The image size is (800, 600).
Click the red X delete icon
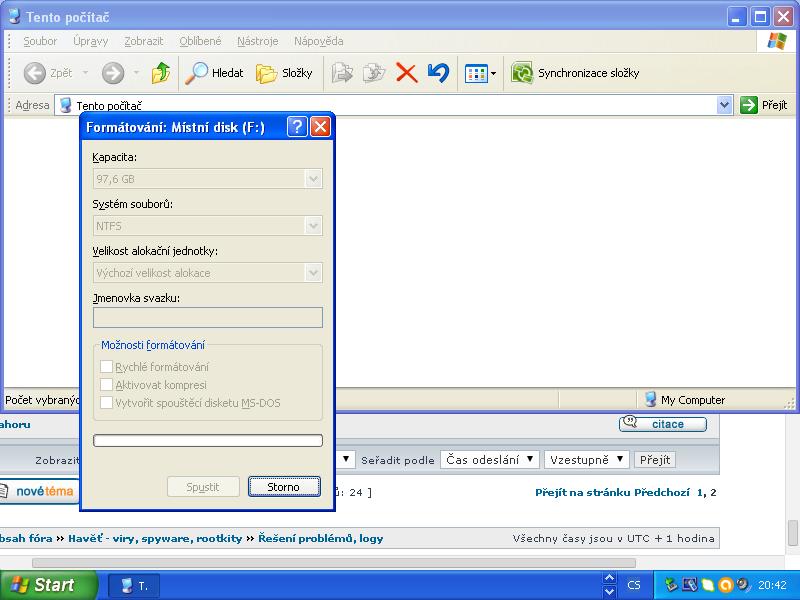(406, 73)
